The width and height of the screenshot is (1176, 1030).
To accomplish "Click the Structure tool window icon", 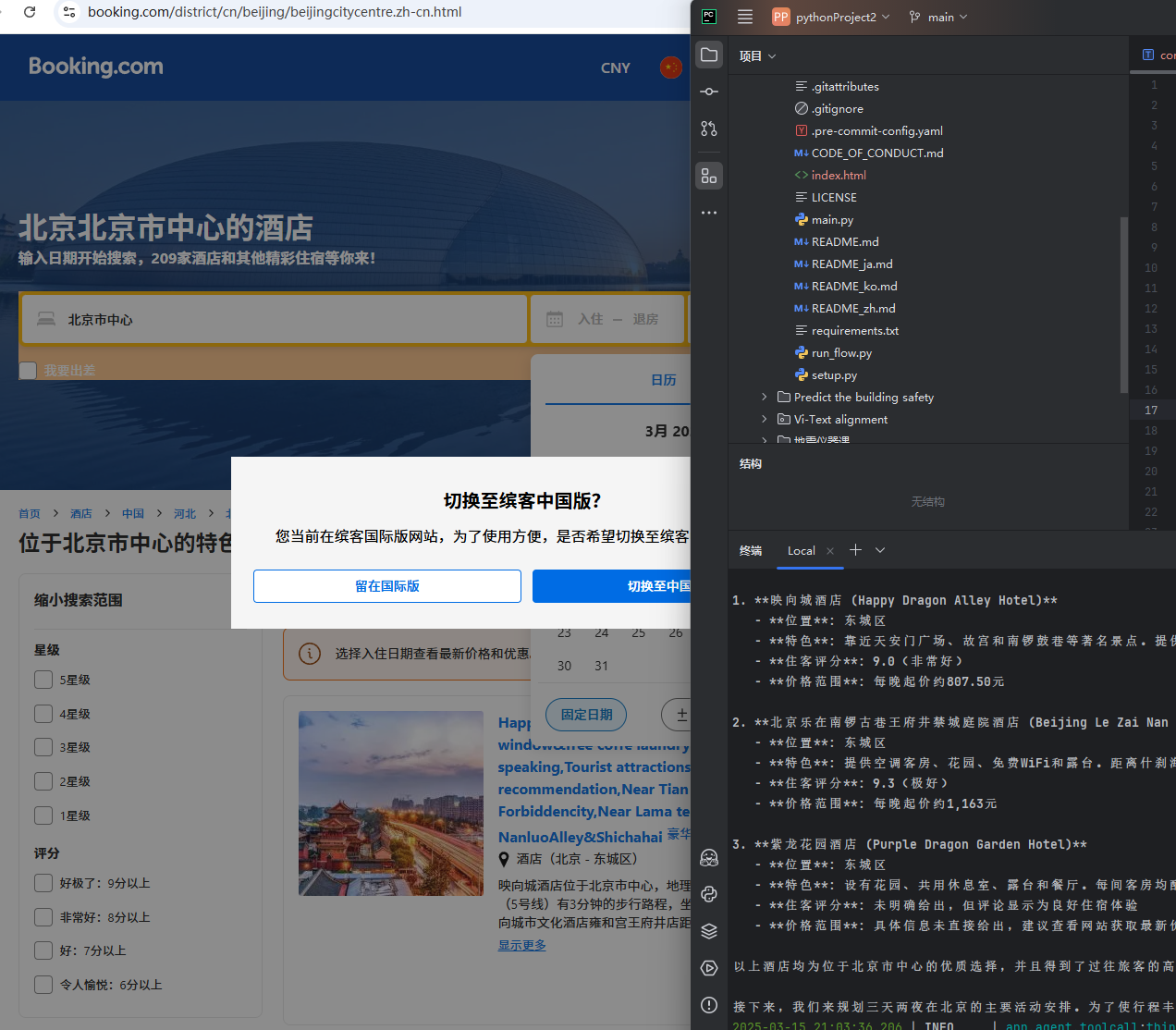I will (x=709, y=176).
